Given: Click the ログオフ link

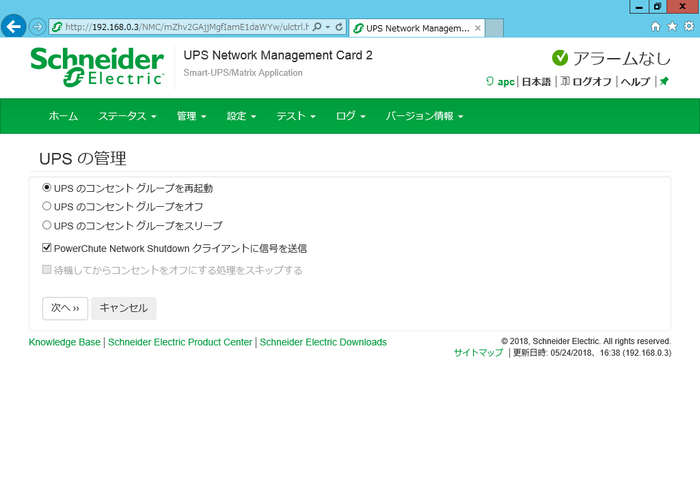Looking at the screenshot, I should coord(592,82).
